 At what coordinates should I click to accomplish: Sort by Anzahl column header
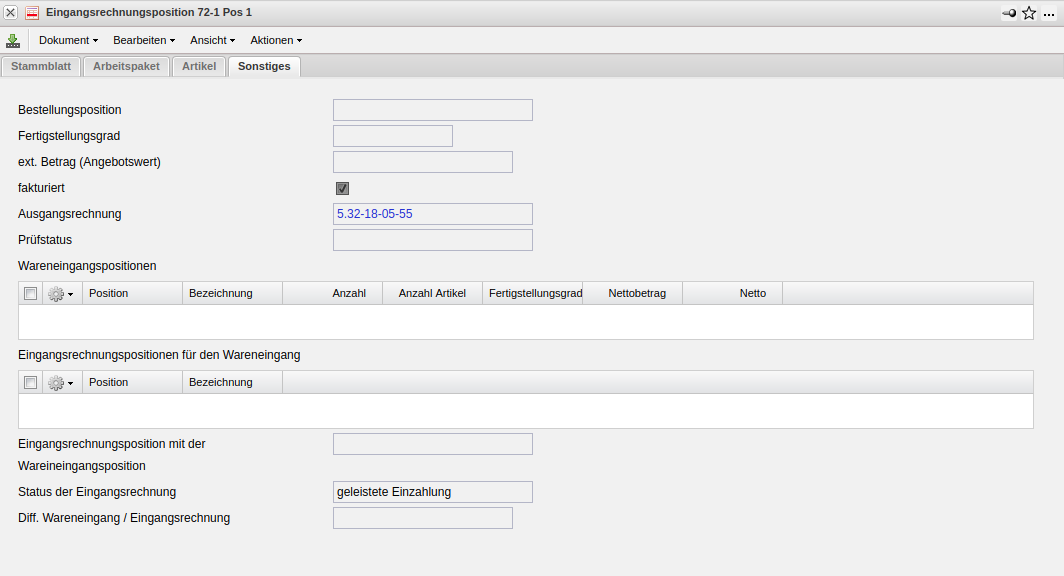tap(332, 294)
